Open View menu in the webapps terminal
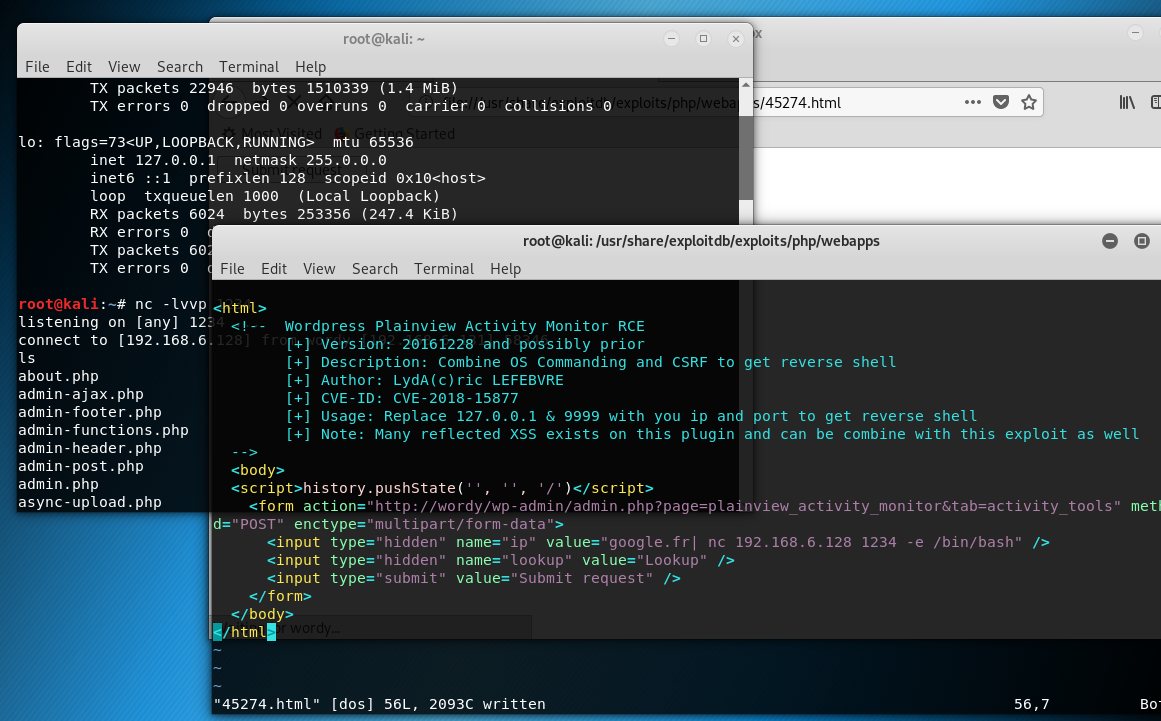 click(x=318, y=269)
